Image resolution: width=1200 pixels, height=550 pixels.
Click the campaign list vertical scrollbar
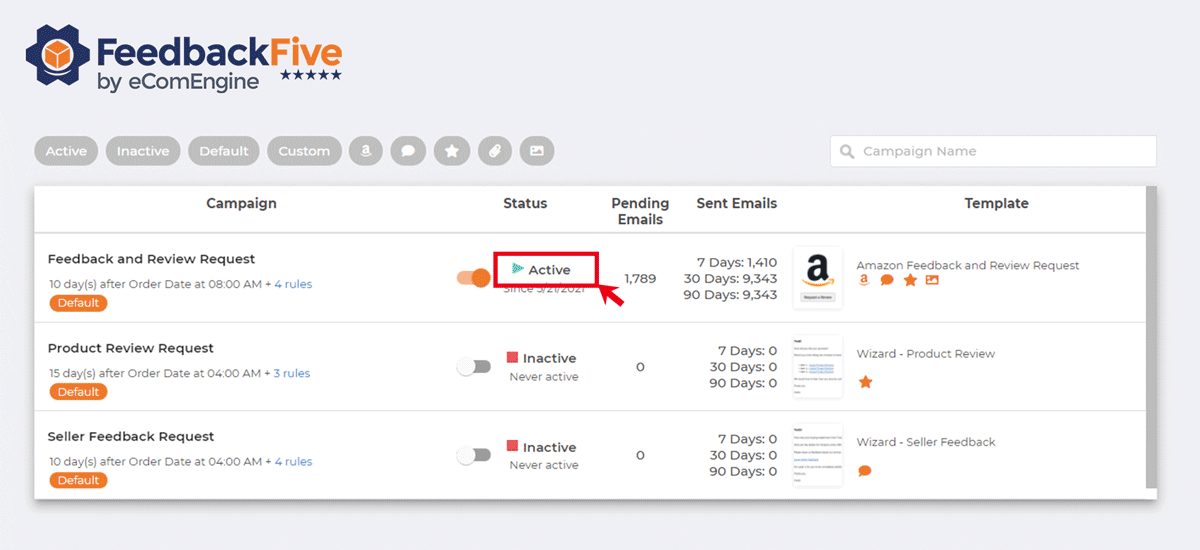coord(1151,340)
